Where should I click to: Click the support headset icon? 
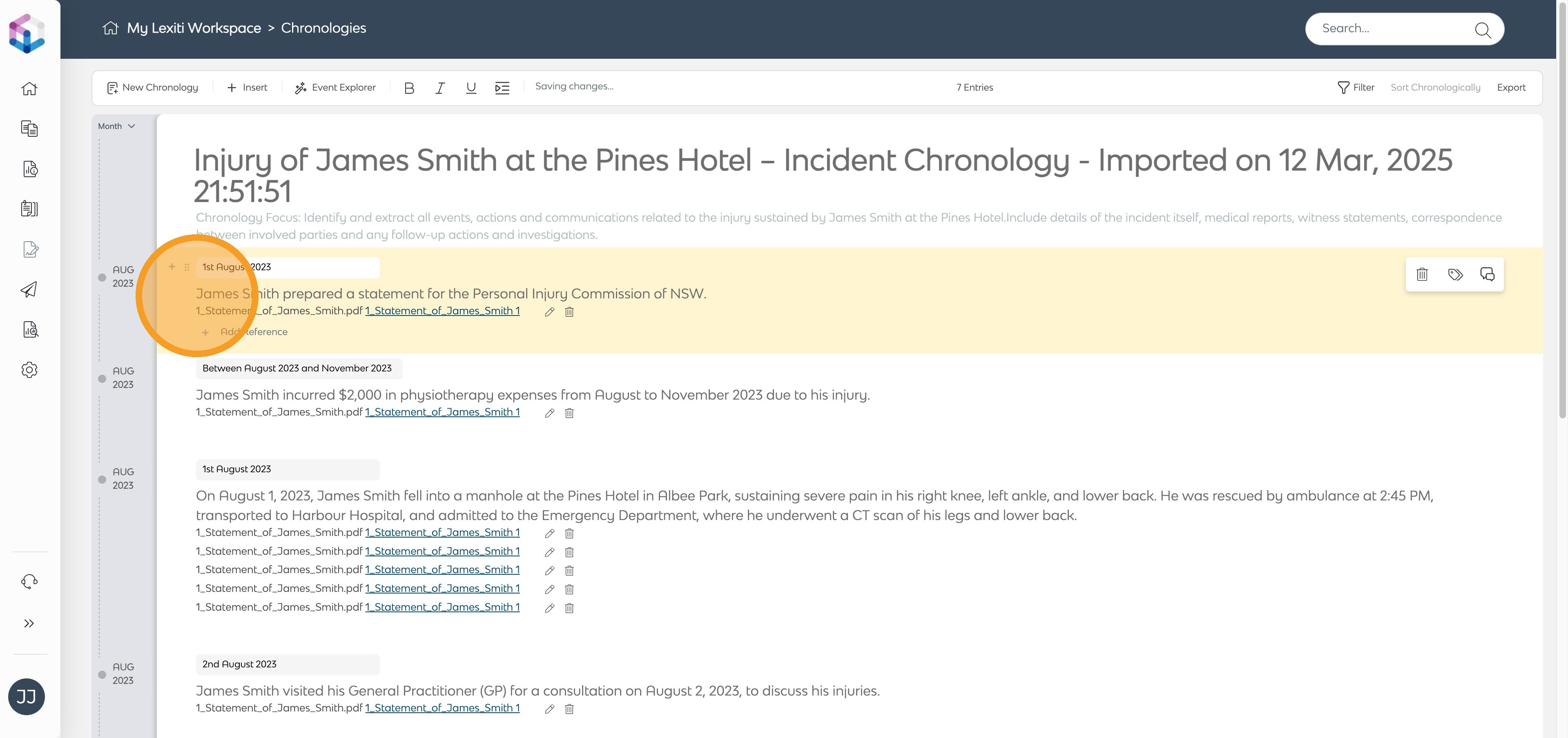click(29, 582)
